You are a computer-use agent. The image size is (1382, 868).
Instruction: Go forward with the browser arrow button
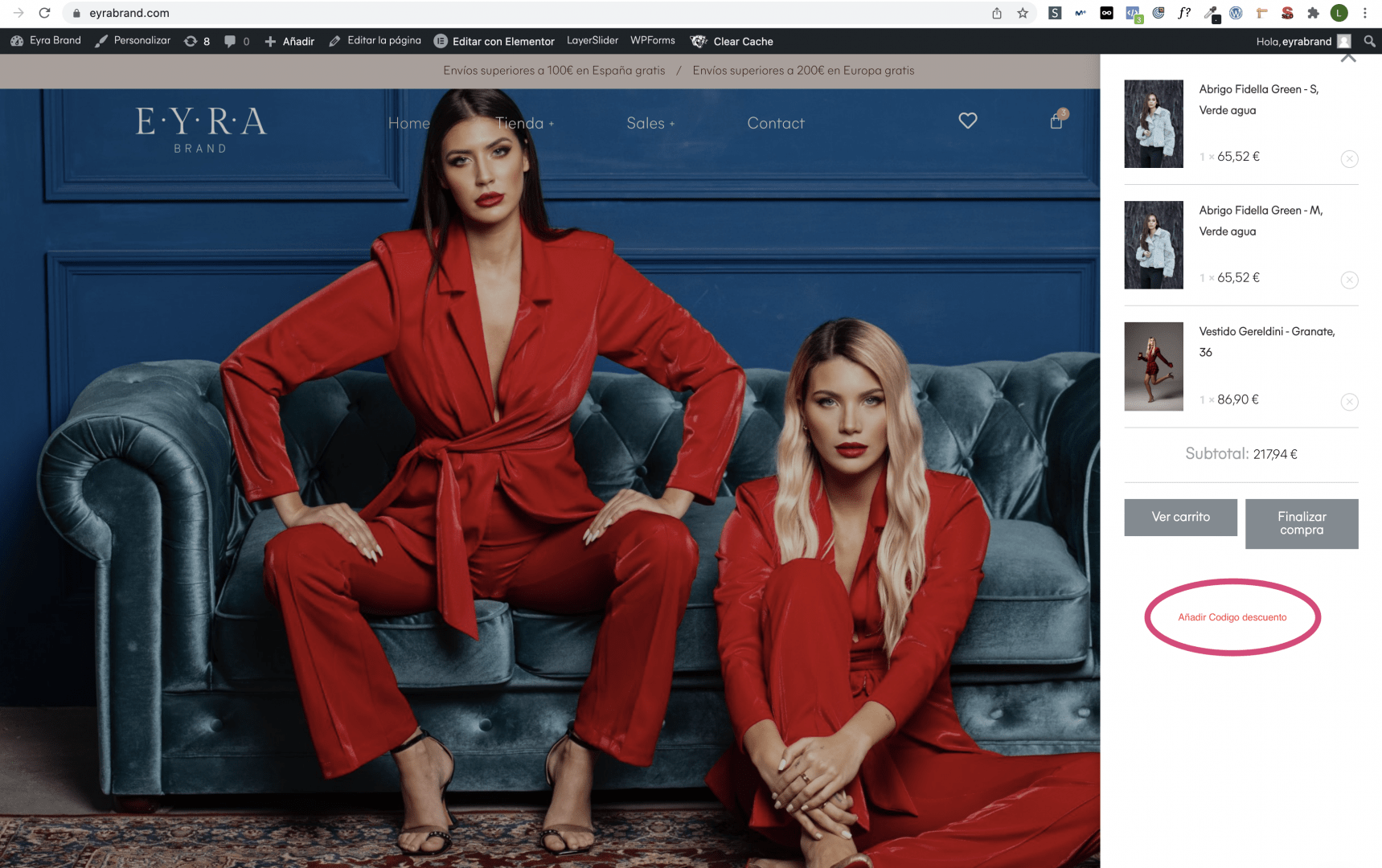tap(18, 13)
